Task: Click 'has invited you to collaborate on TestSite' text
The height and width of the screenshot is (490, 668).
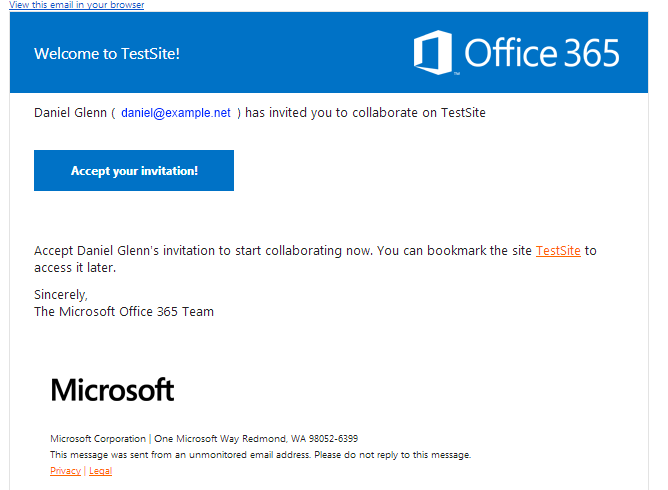Action: [x=365, y=113]
